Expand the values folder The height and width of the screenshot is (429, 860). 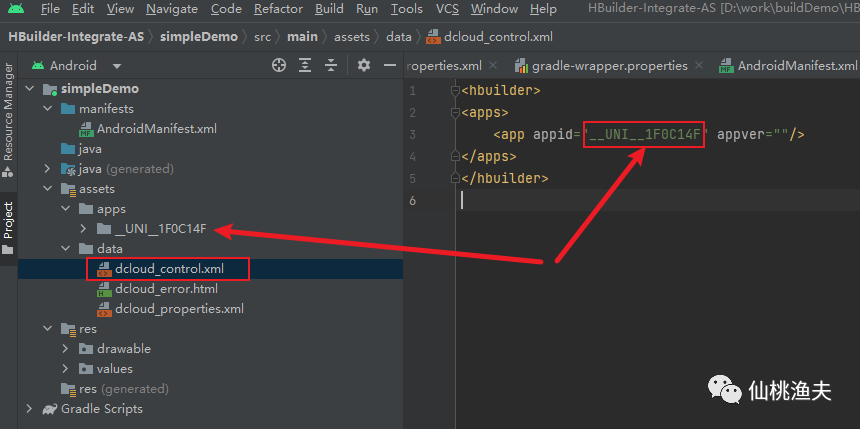(65, 369)
